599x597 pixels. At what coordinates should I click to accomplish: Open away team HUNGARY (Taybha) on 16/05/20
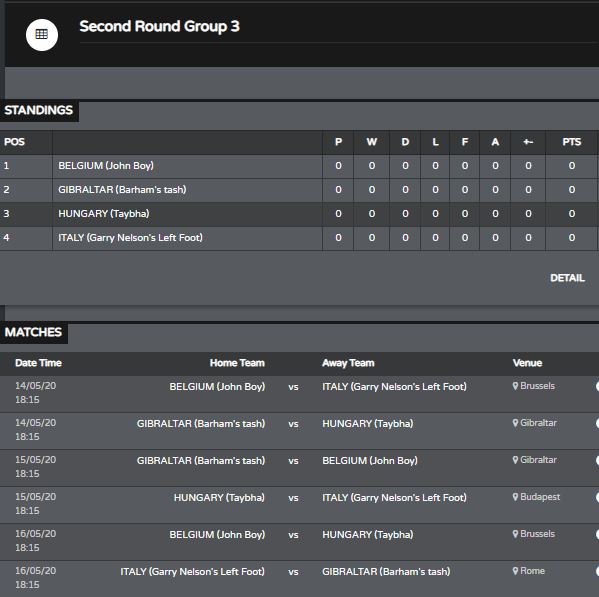(367, 534)
